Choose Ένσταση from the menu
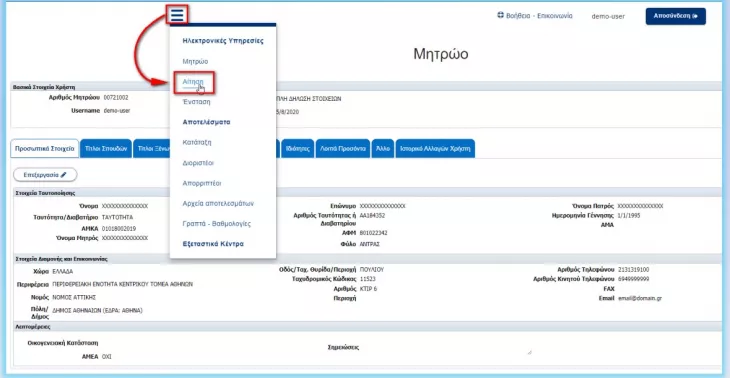730x378 pixels. click(x=196, y=102)
